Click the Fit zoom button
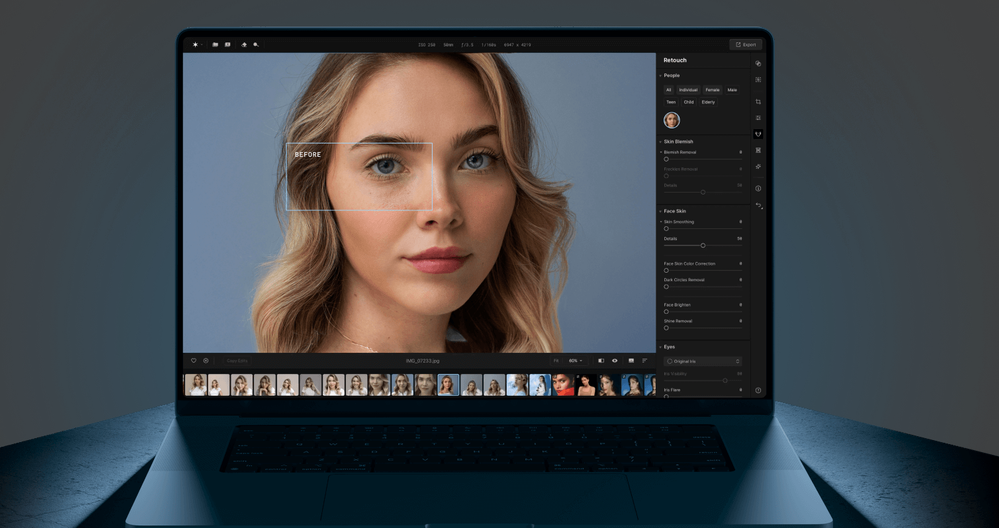 tap(556, 361)
